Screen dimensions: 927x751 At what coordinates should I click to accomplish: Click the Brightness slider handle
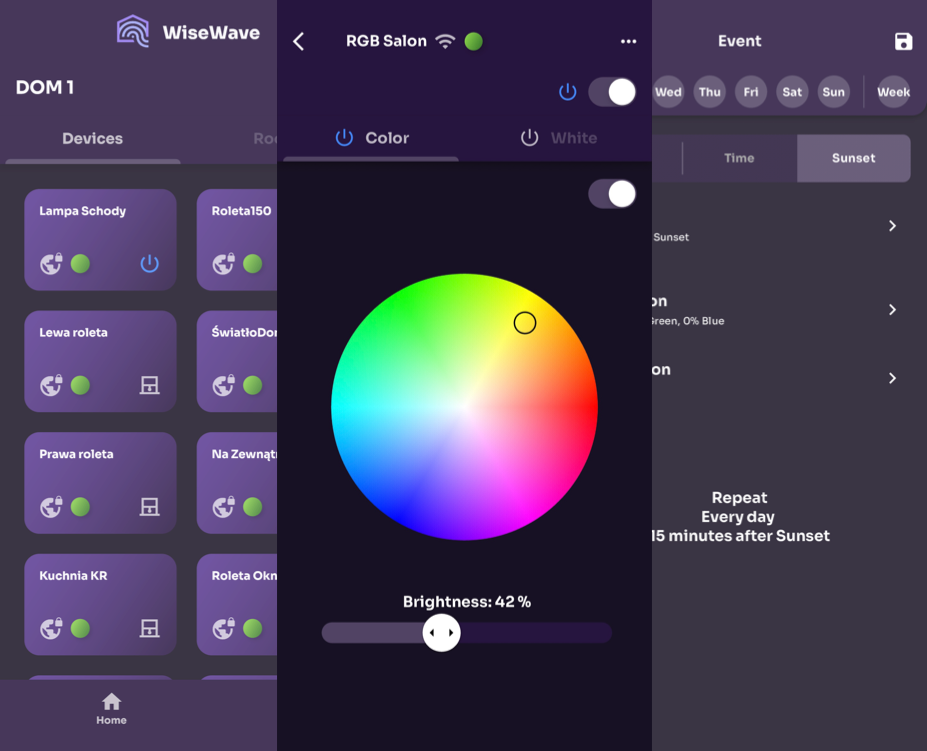click(x=441, y=633)
